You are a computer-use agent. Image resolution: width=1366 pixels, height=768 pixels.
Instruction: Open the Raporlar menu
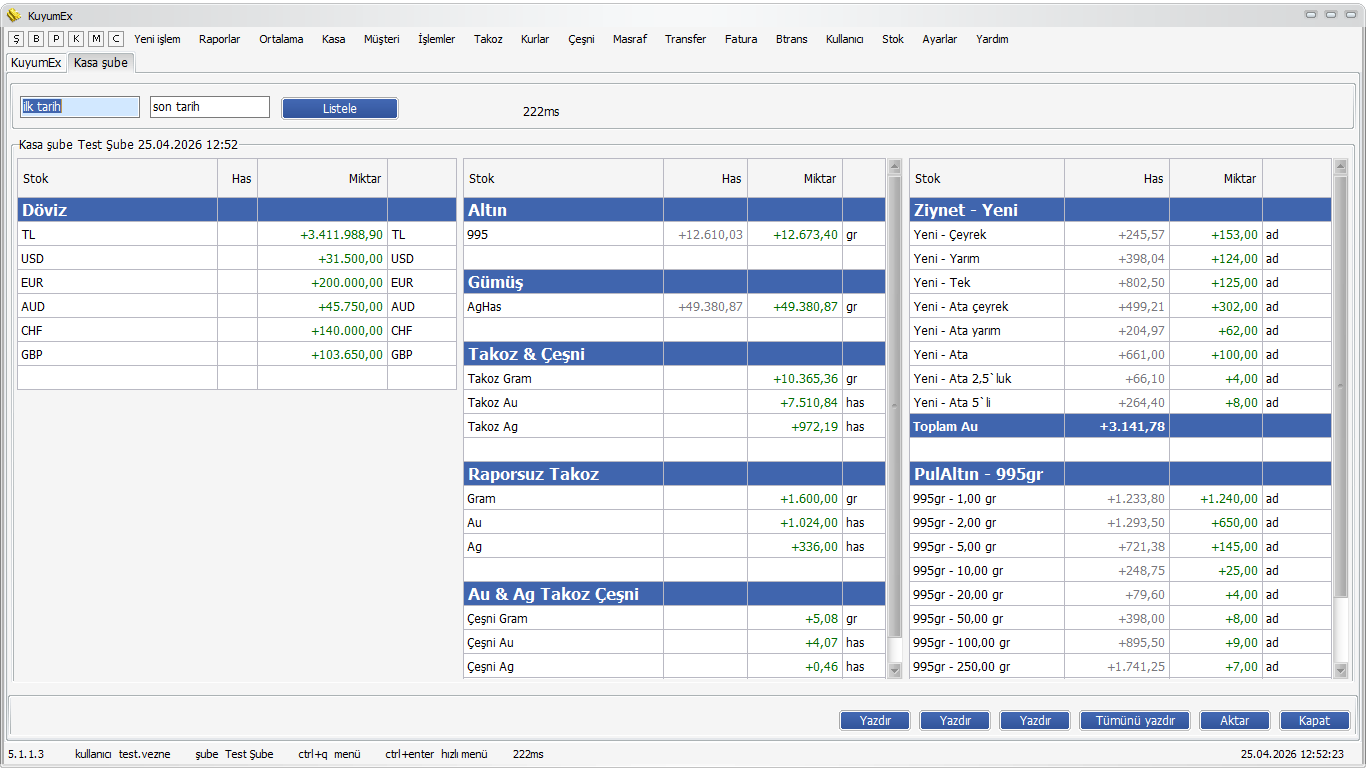(219, 39)
